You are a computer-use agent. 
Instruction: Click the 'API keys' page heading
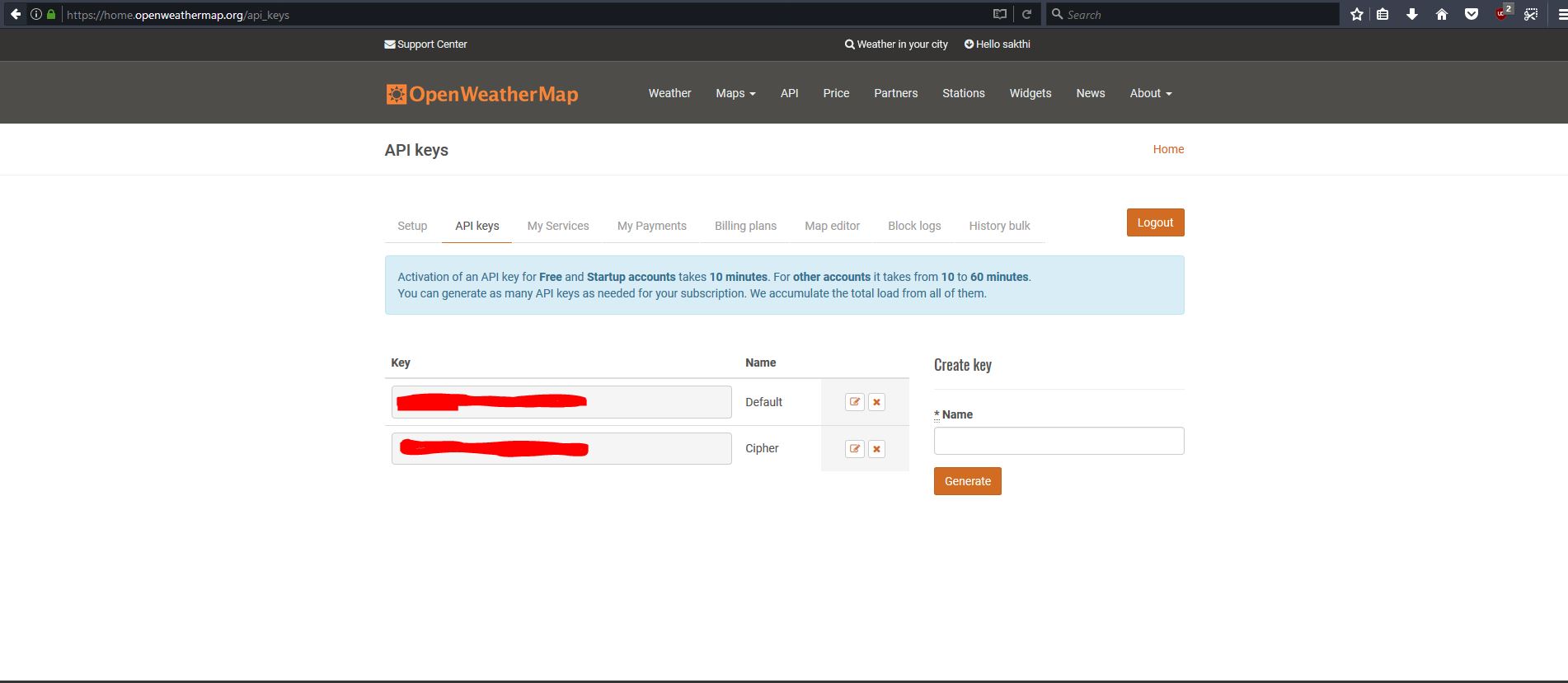click(x=416, y=150)
